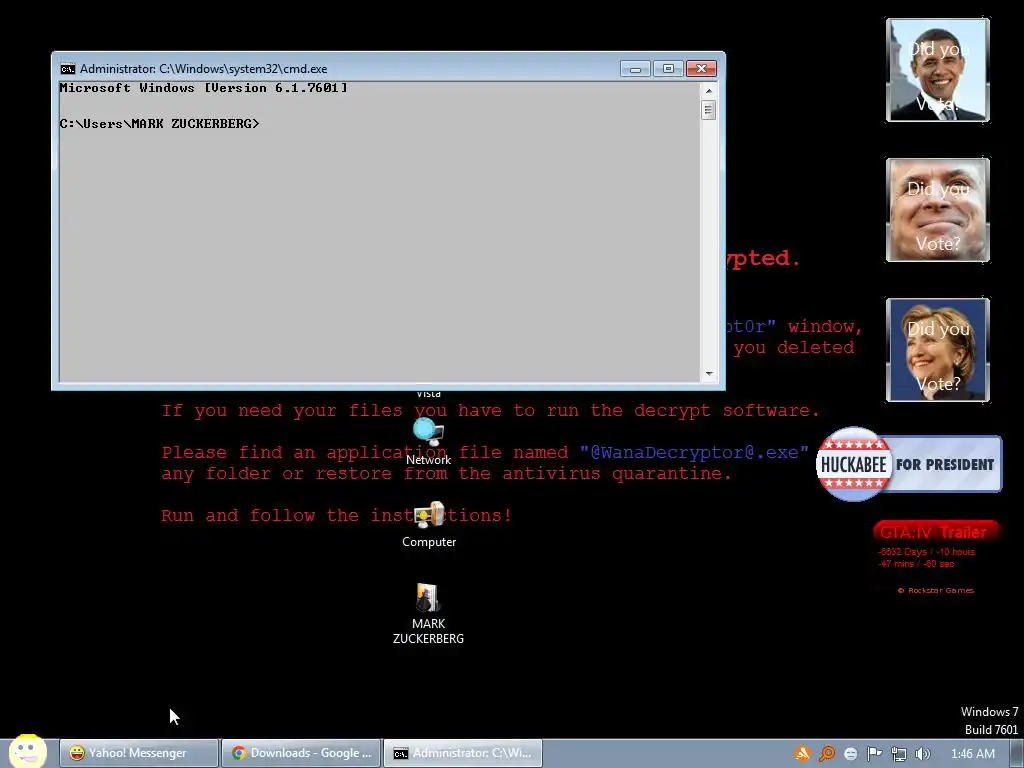Click the 'Microsoft Windows [Version 6.1.7601]' text
1024x768 pixels.
[x=203, y=88]
